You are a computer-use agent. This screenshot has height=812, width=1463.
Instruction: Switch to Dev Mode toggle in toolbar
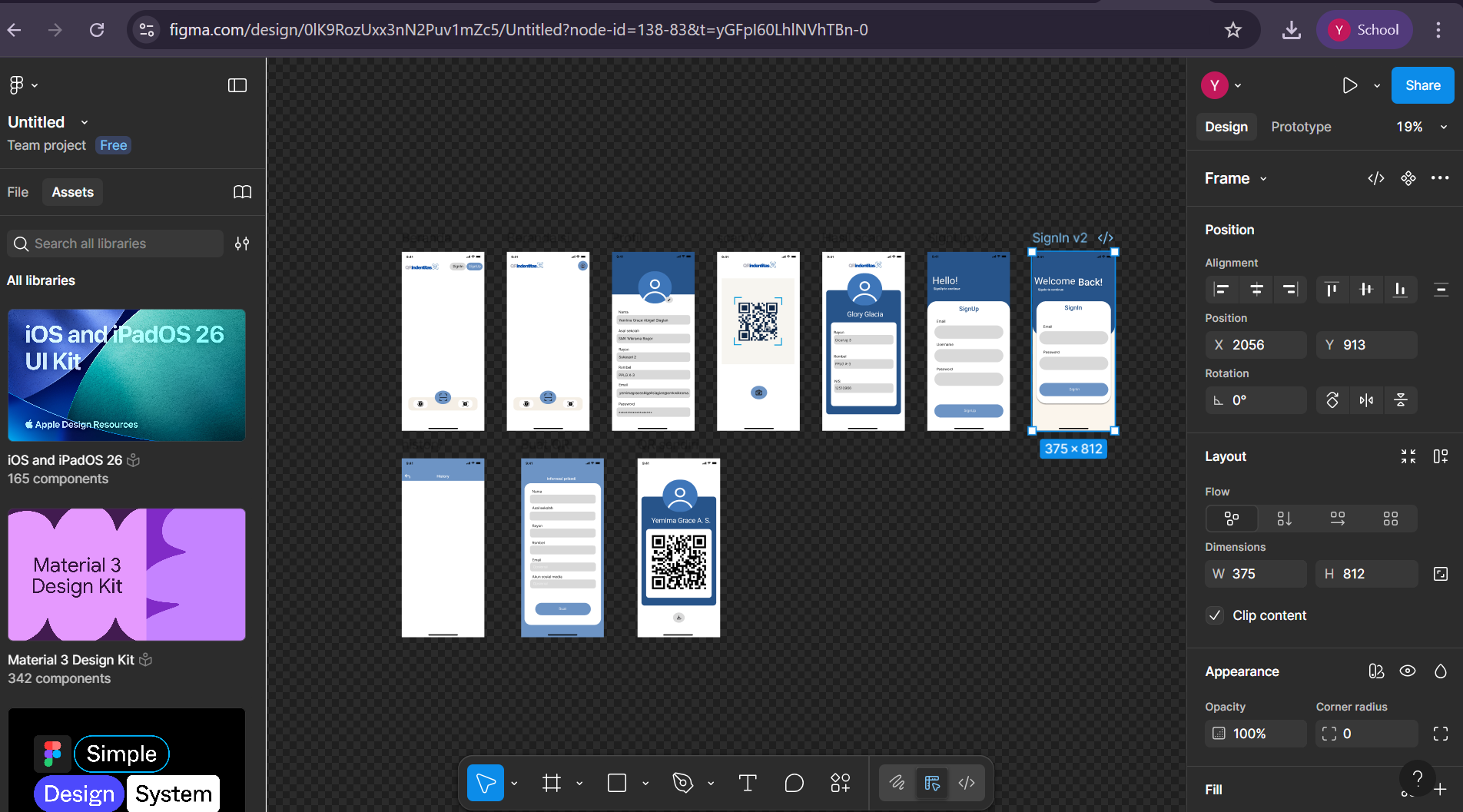[x=967, y=783]
